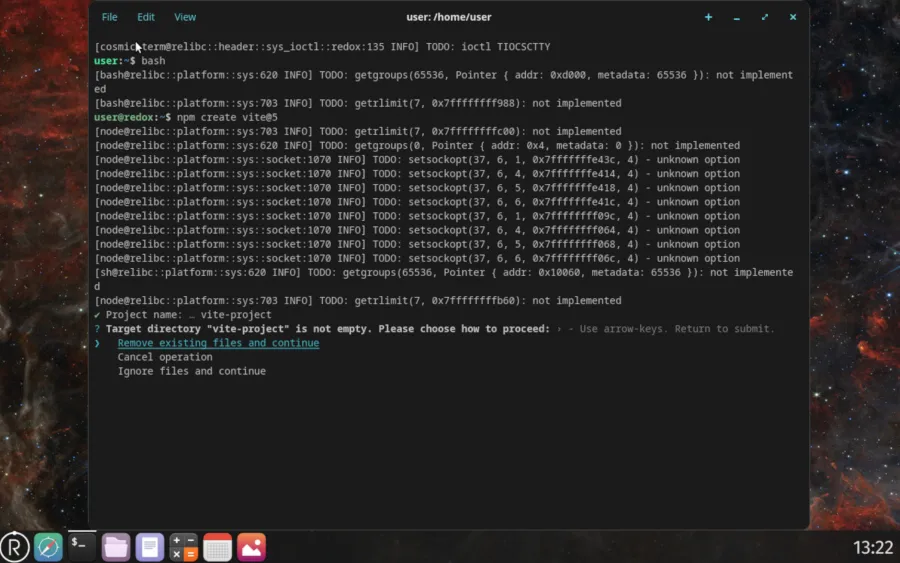Open the file manager folder icon
Screen dimensions: 900x563
[116, 546]
